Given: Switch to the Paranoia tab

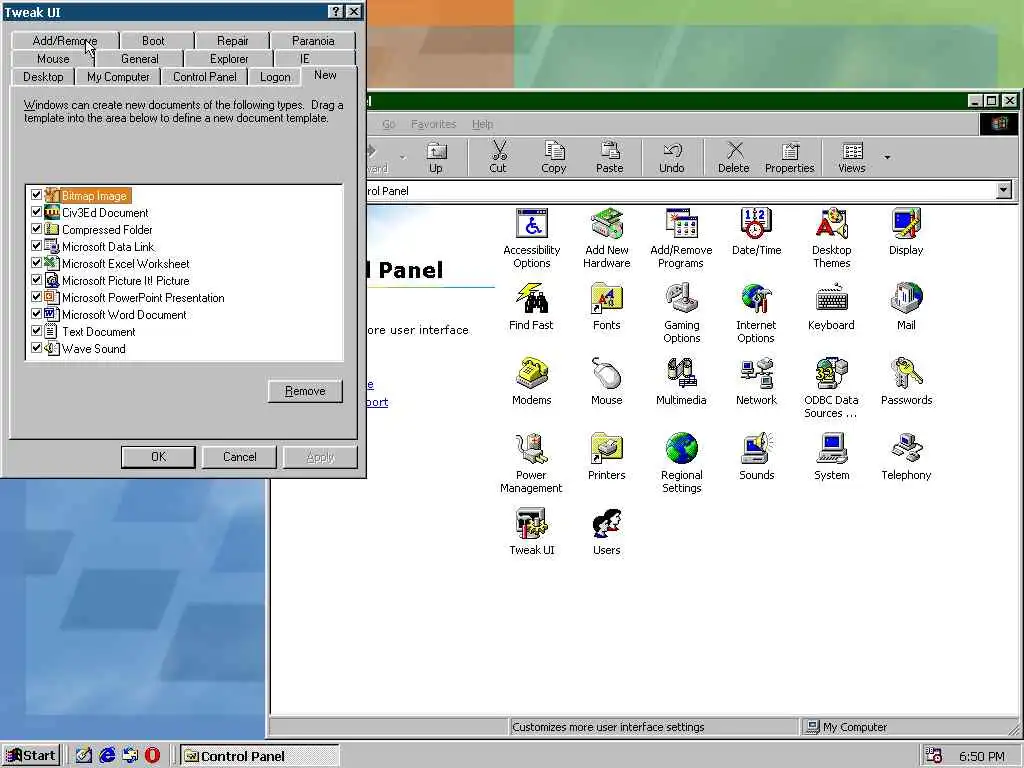Looking at the screenshot, I should click(313, 40).
